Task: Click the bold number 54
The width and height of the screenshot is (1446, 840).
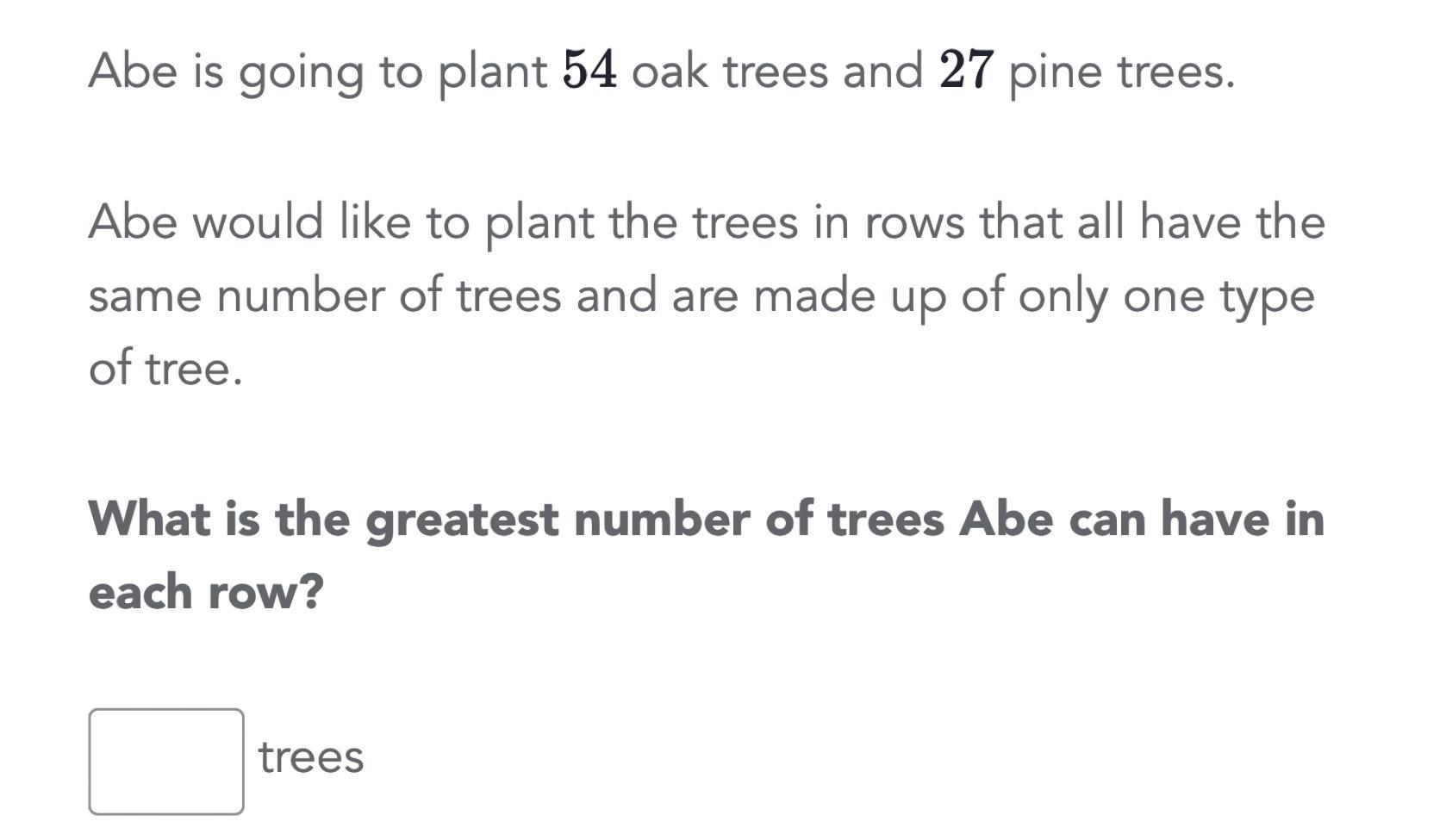Action: (589, 70)
